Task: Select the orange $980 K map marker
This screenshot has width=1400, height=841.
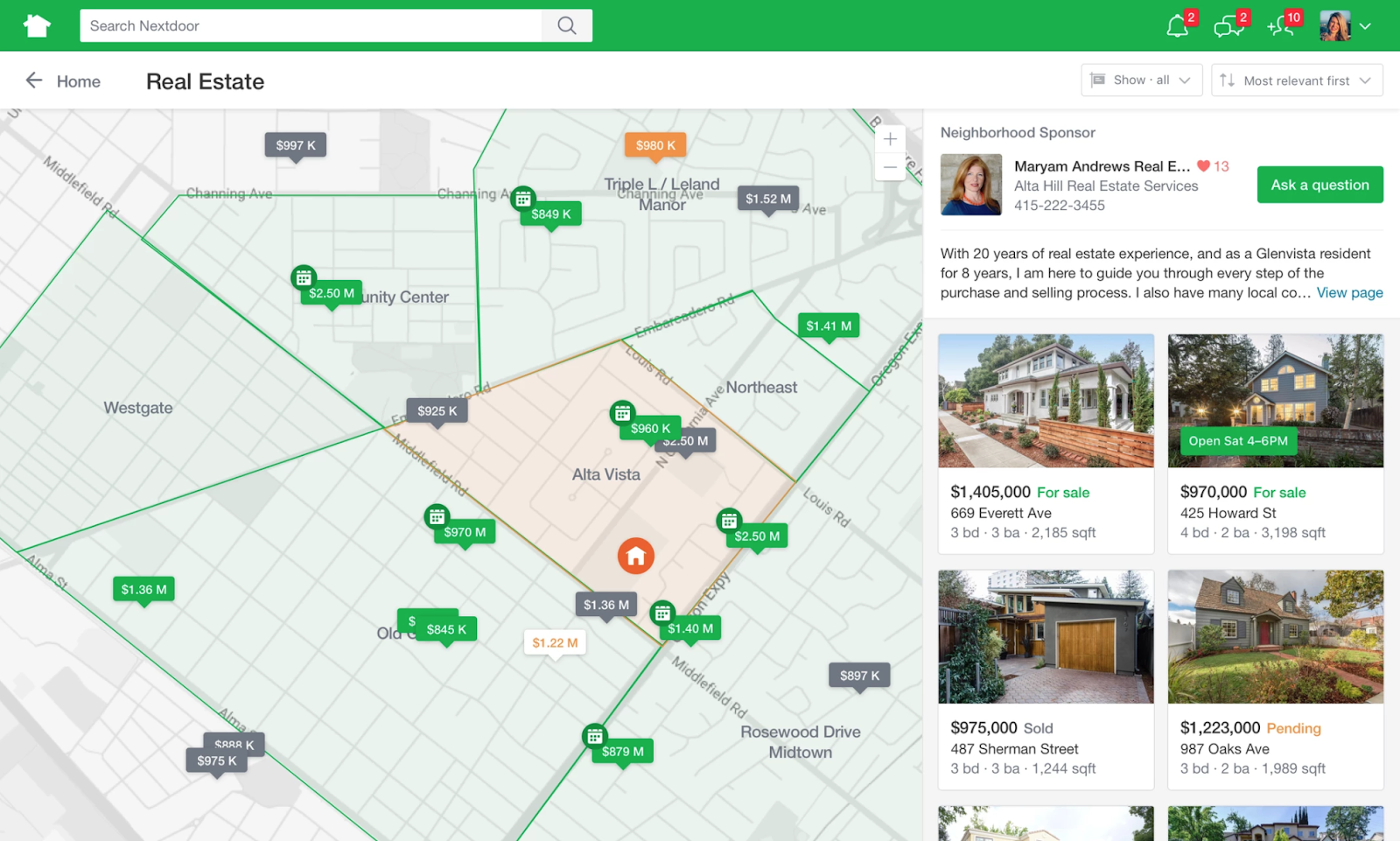Action: [x=655, y=145]
